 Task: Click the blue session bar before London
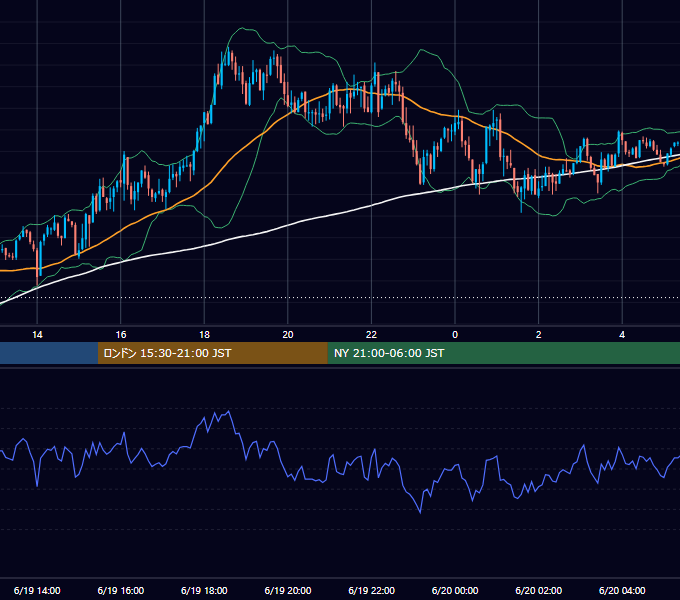point(49,353)
